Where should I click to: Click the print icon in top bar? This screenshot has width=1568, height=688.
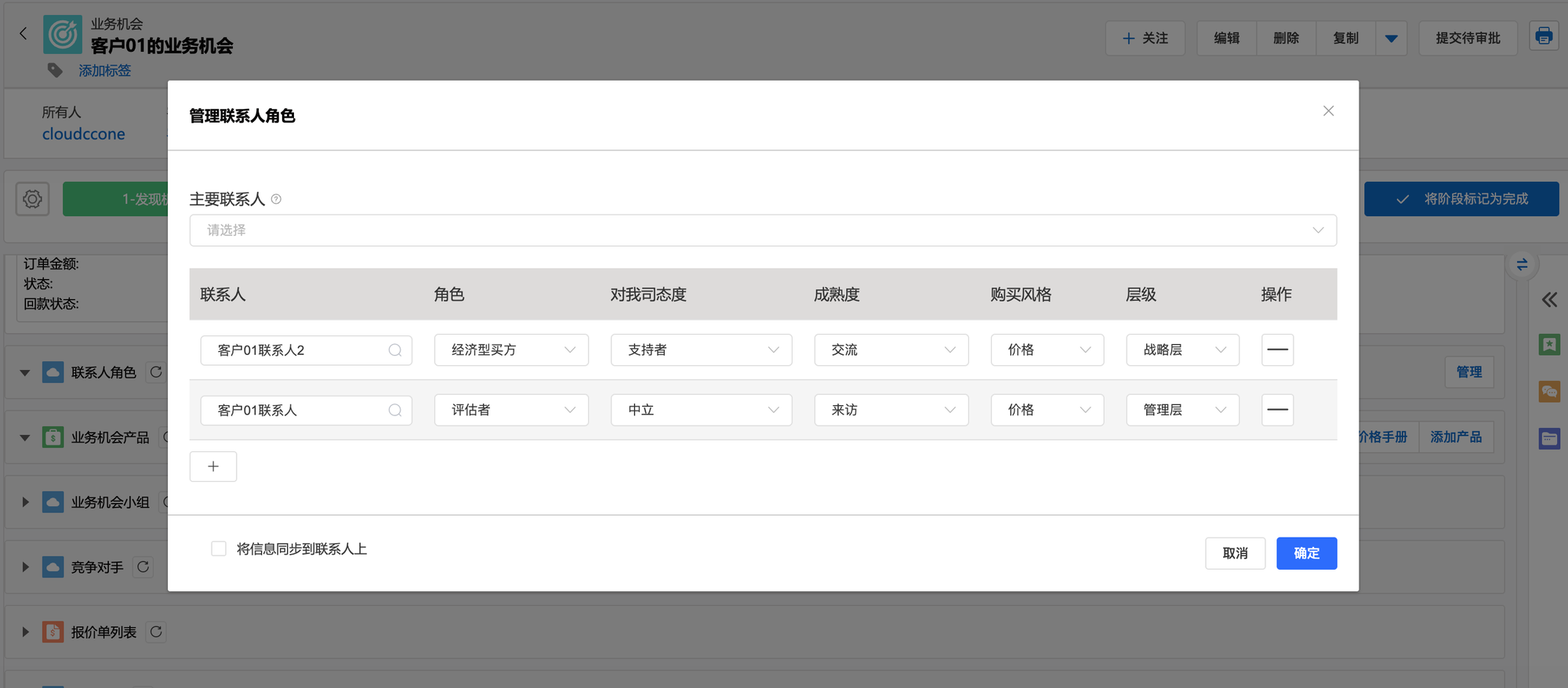(x=1543, y=37)
